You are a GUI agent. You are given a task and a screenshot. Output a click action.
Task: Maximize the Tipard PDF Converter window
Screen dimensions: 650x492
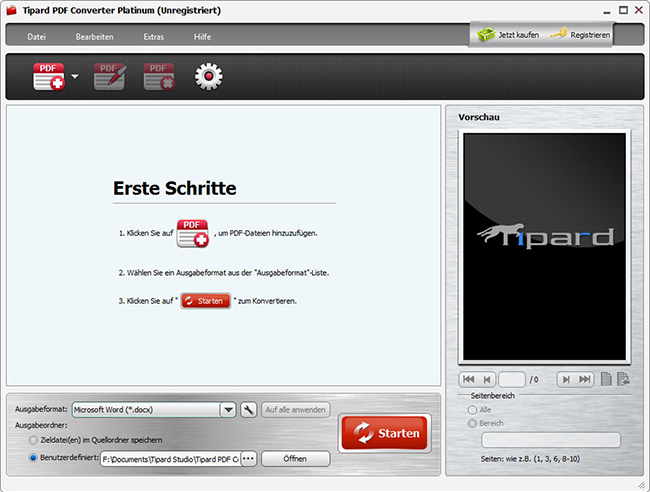click(623, 10)
